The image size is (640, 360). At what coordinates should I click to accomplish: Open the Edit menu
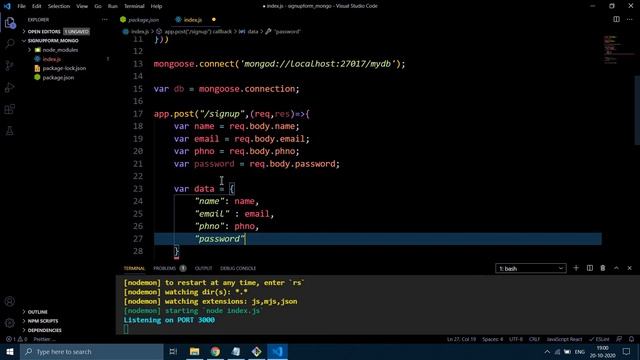pyautogui.click(x=37, y=6)
